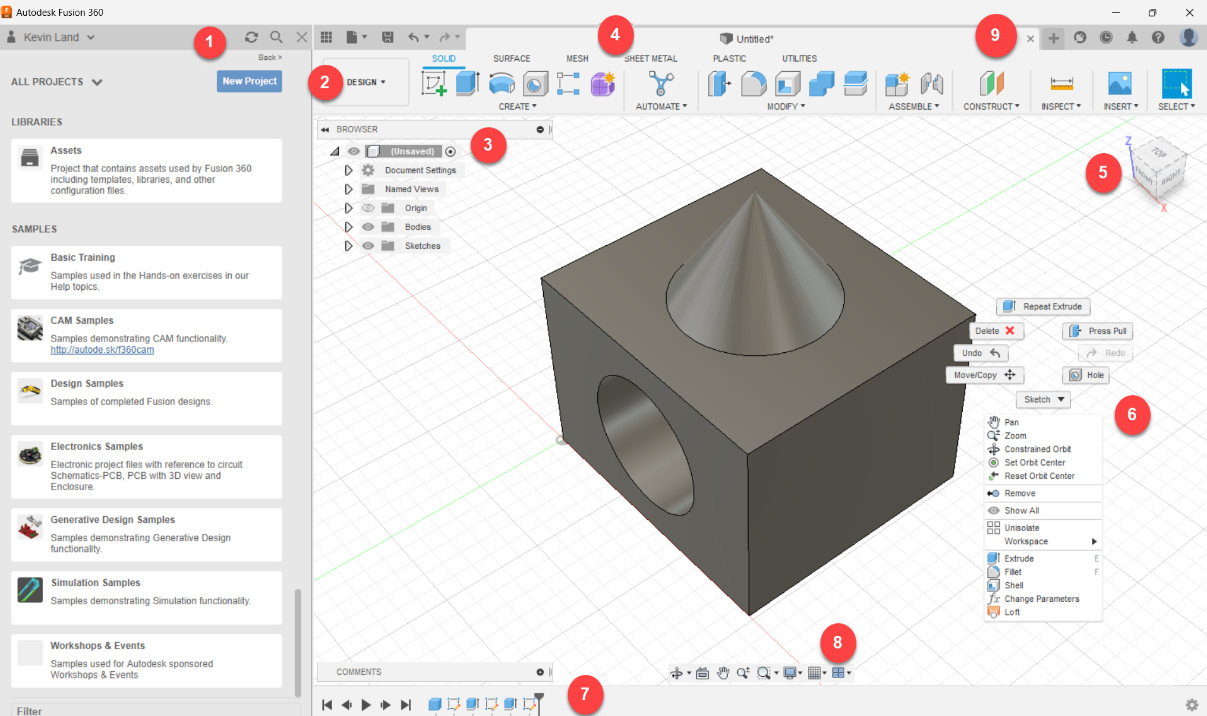Switch to the MESH tab
The width and height of the screenshot is (1207, 716).
577,58
